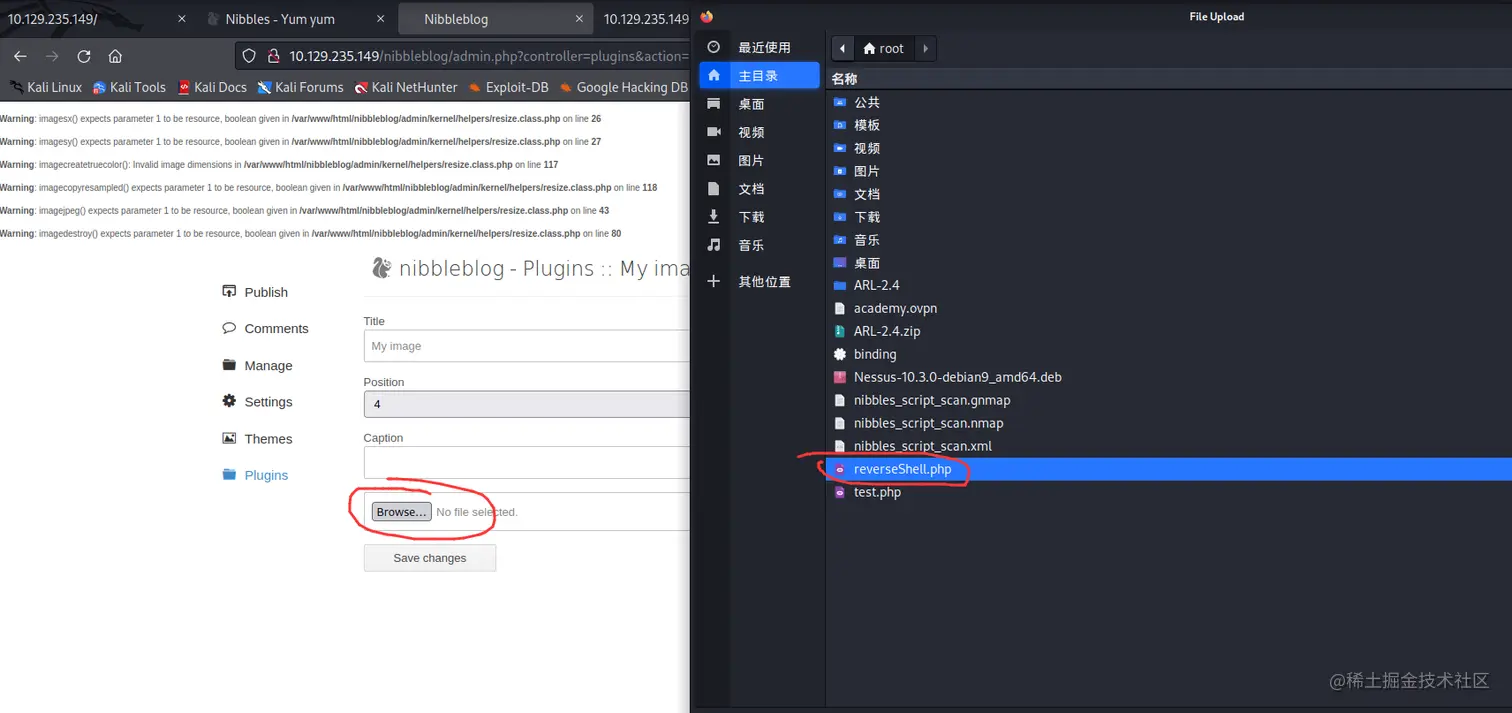
Task: Click the Comments speech bubble icon
Action: pos(229,328)
